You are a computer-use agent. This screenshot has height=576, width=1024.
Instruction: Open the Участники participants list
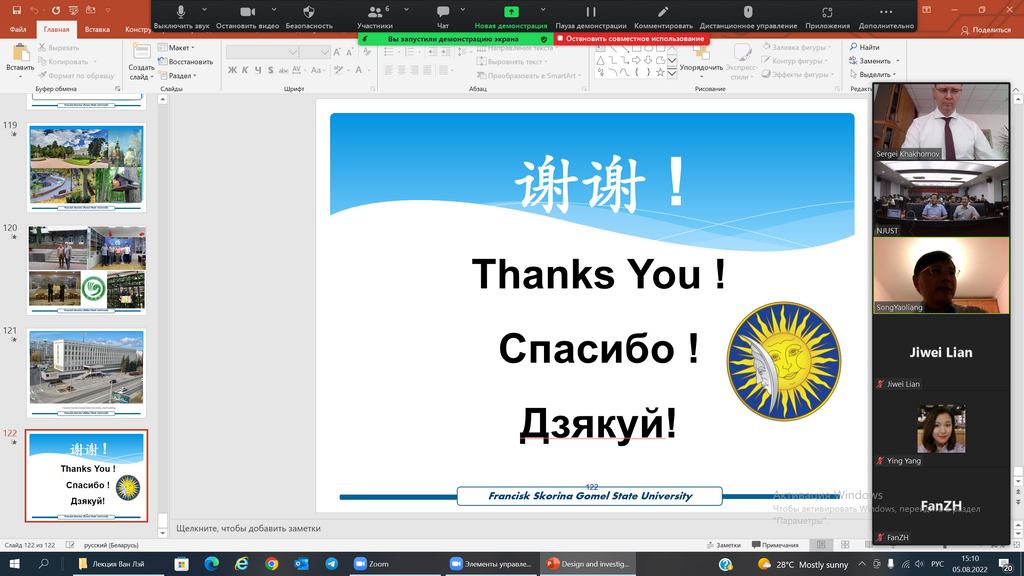(375, 16)
